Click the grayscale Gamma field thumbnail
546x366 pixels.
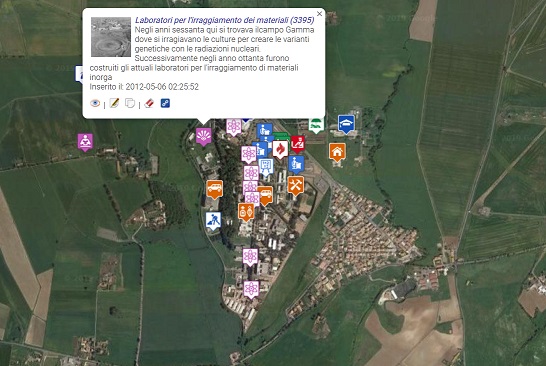111,37
